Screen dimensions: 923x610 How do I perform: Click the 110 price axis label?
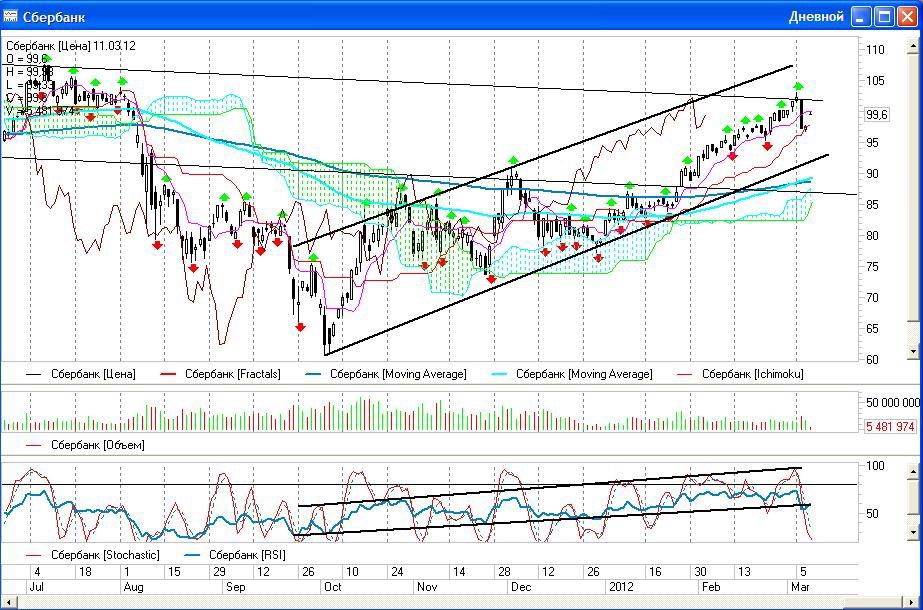[x=875, y=50]
